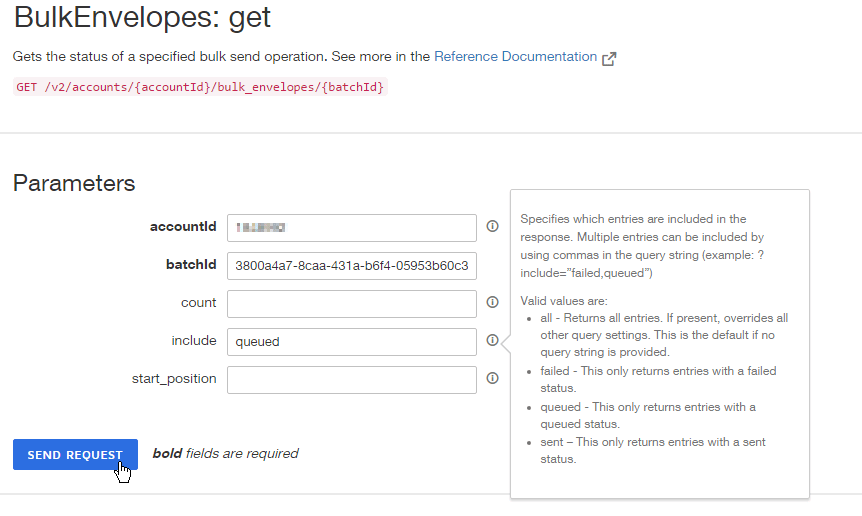The width and height of the screenshot is (862, 516).
Task: Click the batchId field label
Action: click(190, 265)
